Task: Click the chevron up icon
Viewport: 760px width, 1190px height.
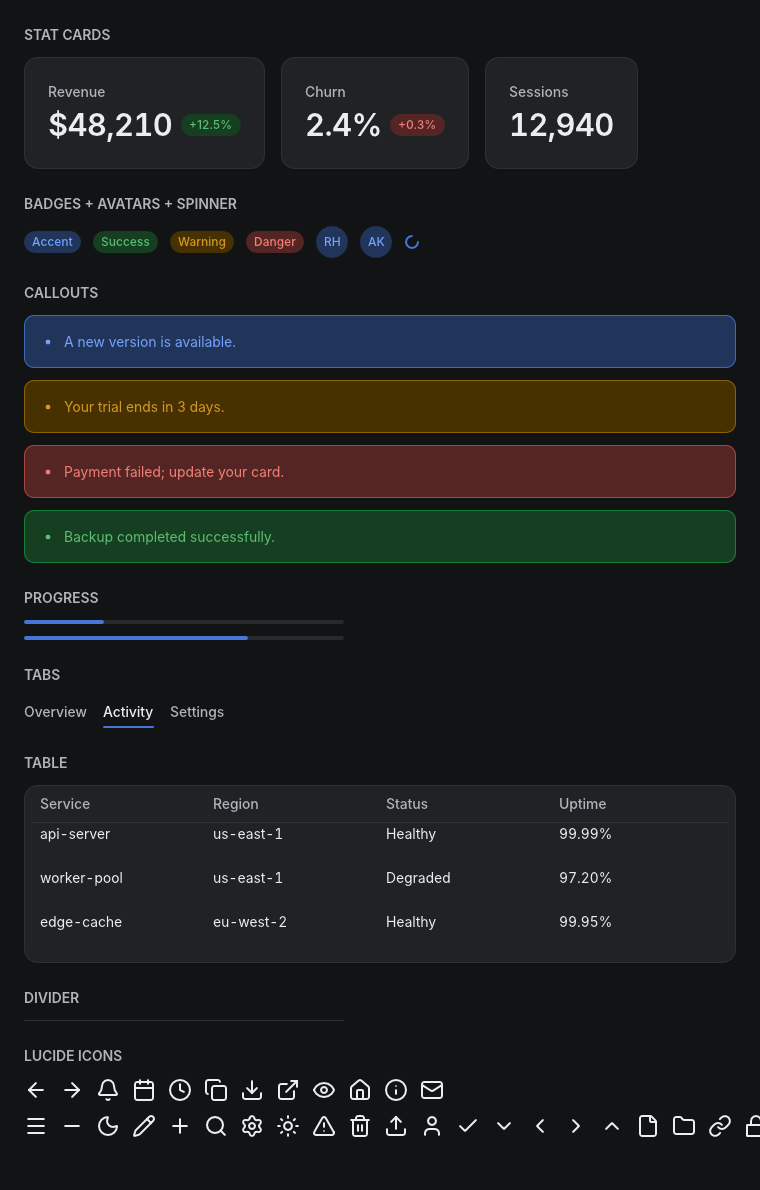Action: click(x=612, y=1126)
